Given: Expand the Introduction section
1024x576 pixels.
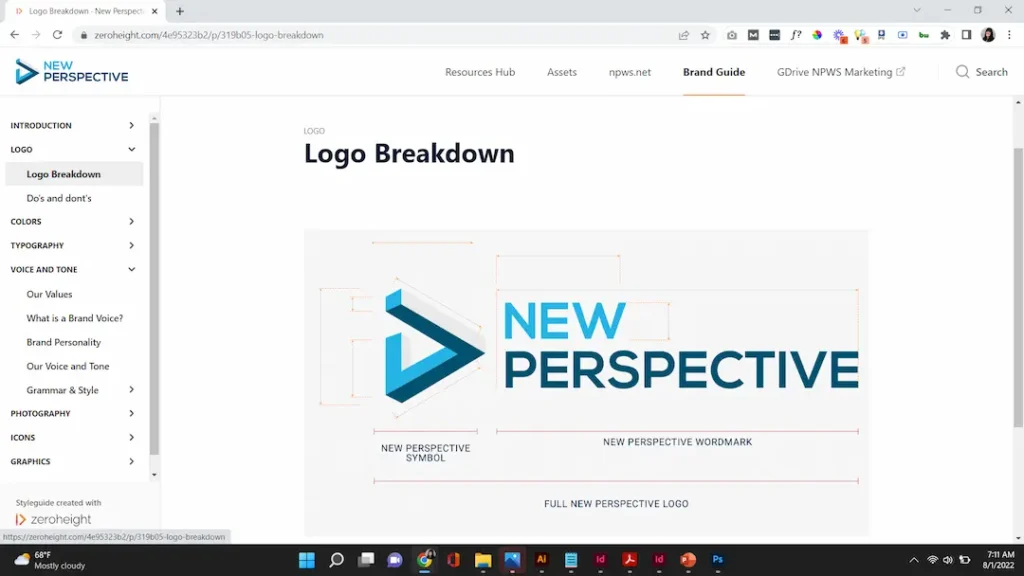Looking at the screenshot, I should (131, 125).
